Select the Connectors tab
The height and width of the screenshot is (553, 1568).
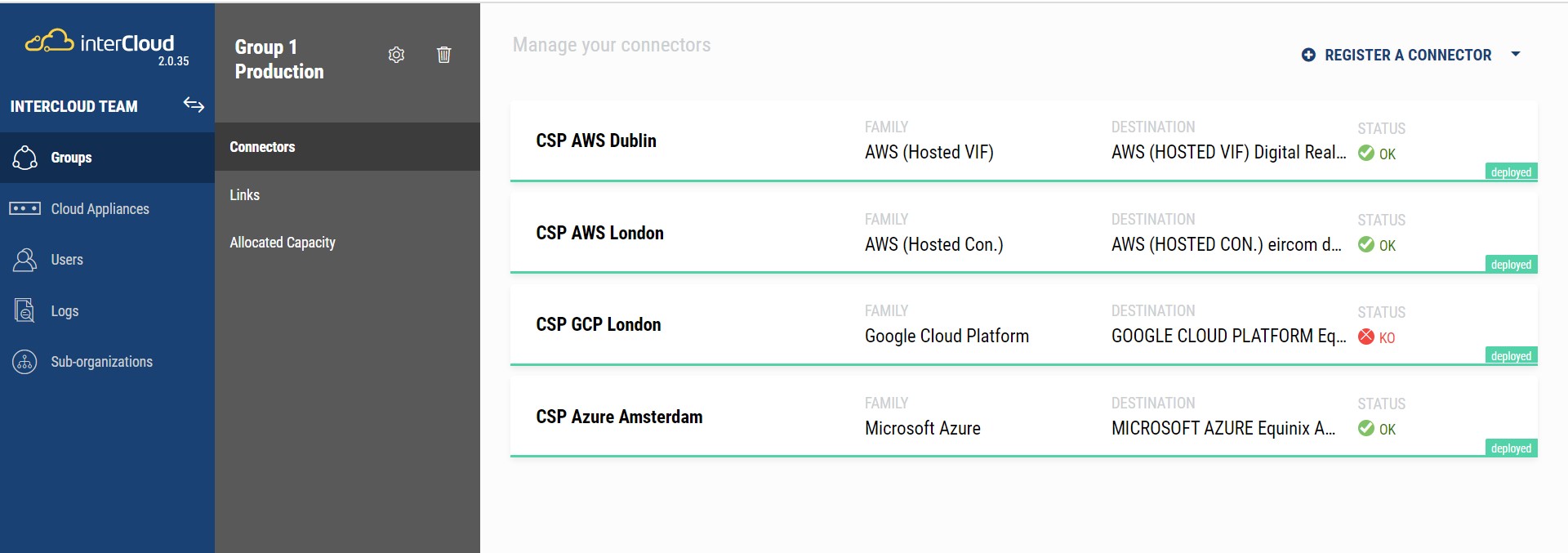coord(262,147)
